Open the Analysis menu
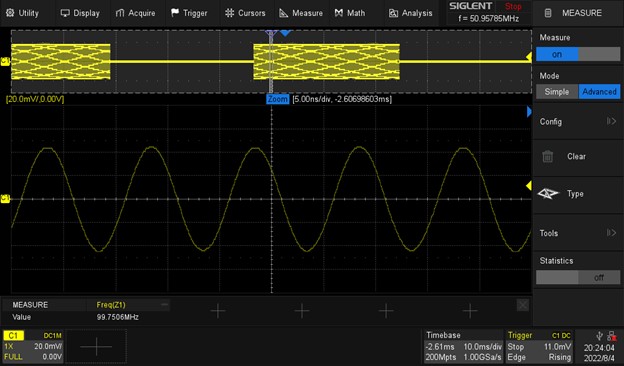This screenshot has height=366, width=624. [x=410, y=13]
